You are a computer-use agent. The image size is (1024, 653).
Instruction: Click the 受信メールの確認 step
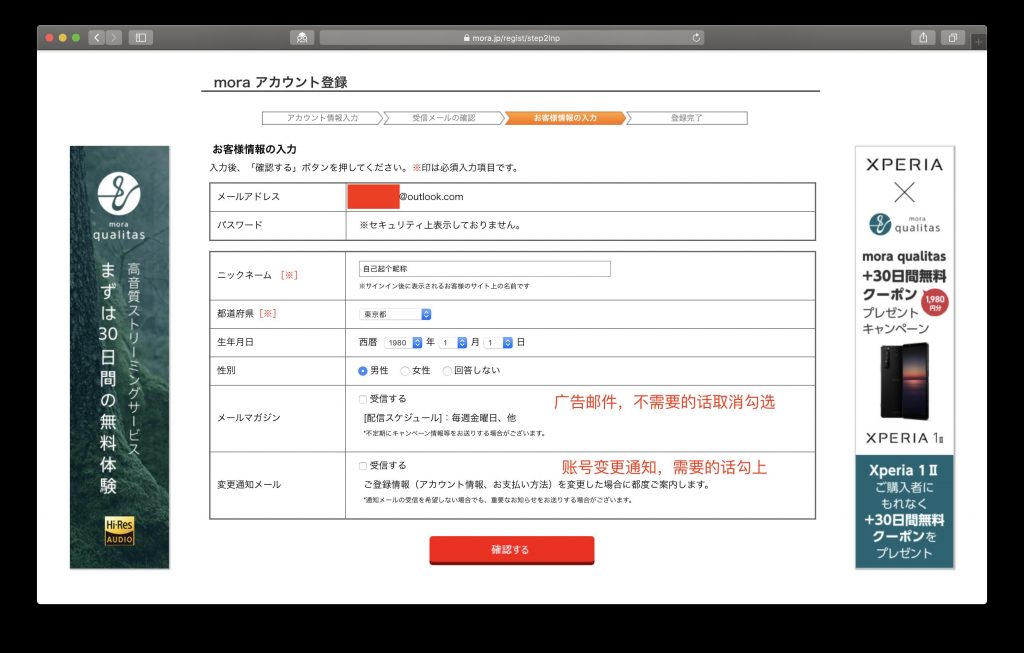[x=444, y=118]
